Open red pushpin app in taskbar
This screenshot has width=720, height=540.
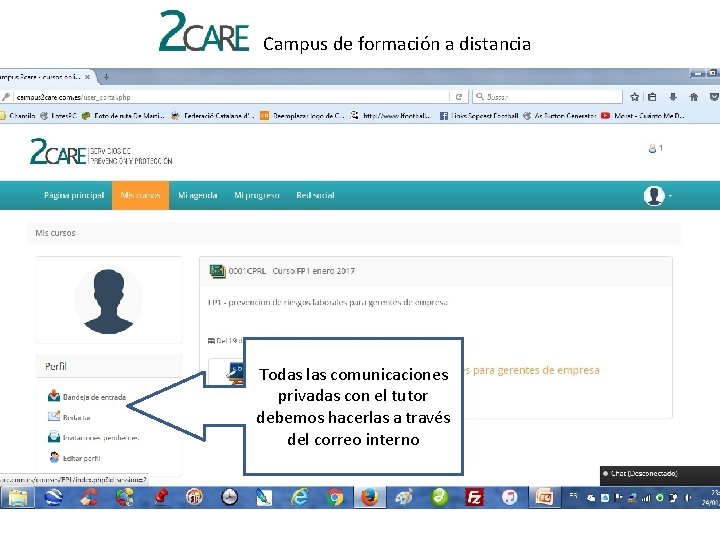pyautogui.click(x=159, y=497)
